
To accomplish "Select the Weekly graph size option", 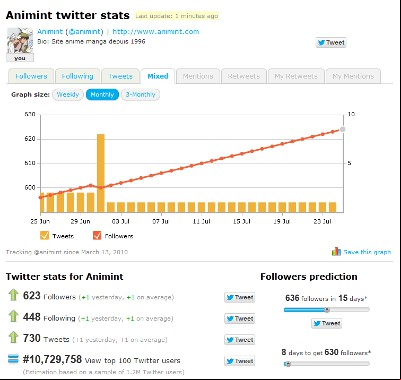I will click(x=68, y=95).
